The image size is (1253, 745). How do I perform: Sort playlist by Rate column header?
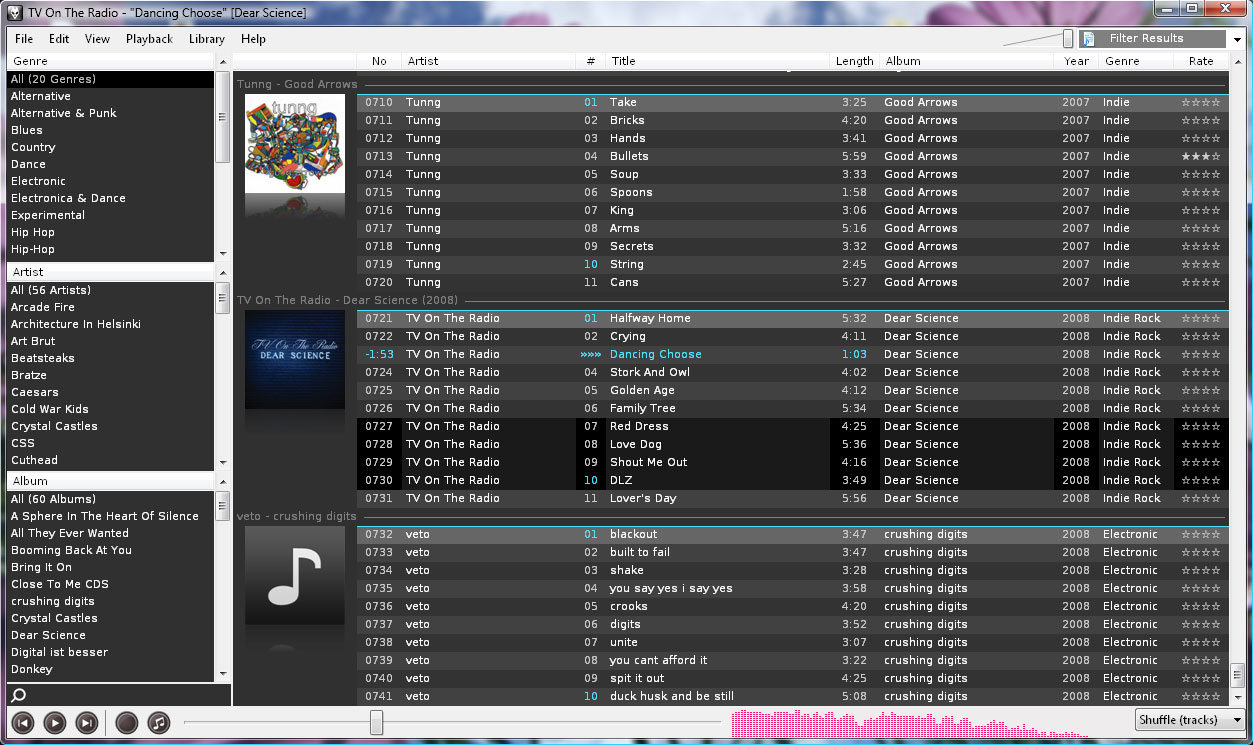click(x=1201, y=61)
